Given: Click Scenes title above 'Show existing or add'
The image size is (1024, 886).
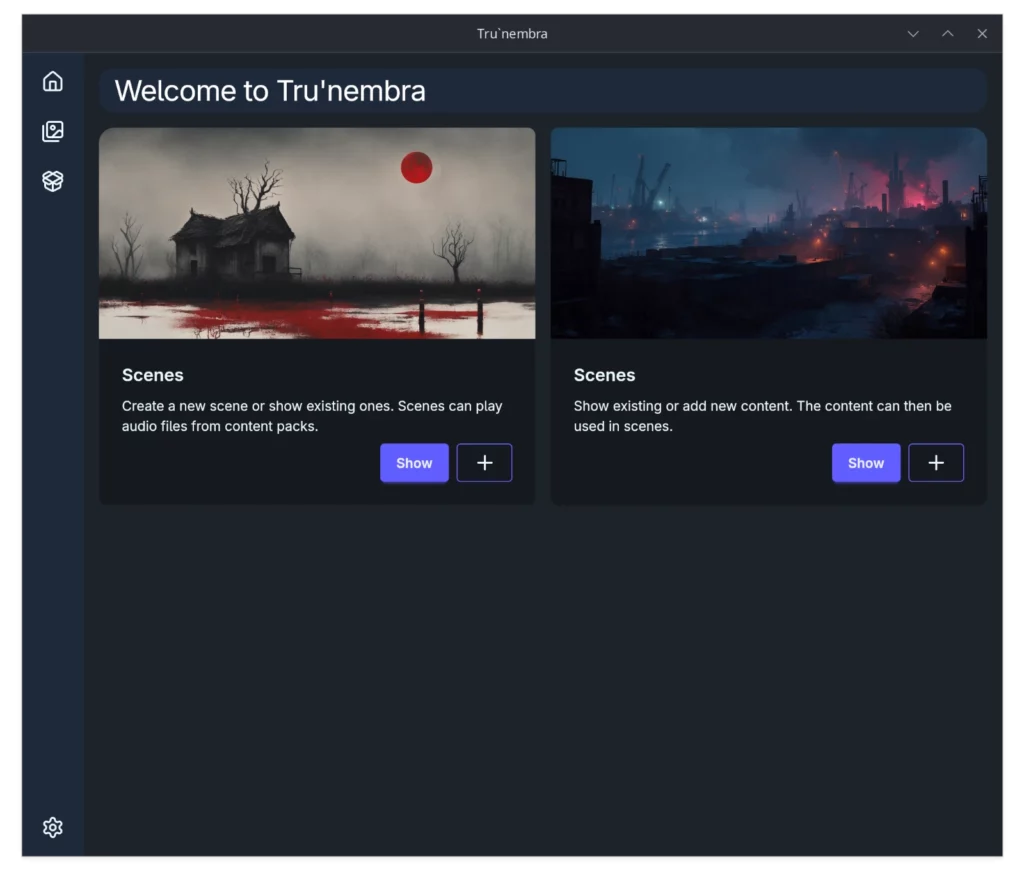Looking at the screenshot, I should 604,375.
